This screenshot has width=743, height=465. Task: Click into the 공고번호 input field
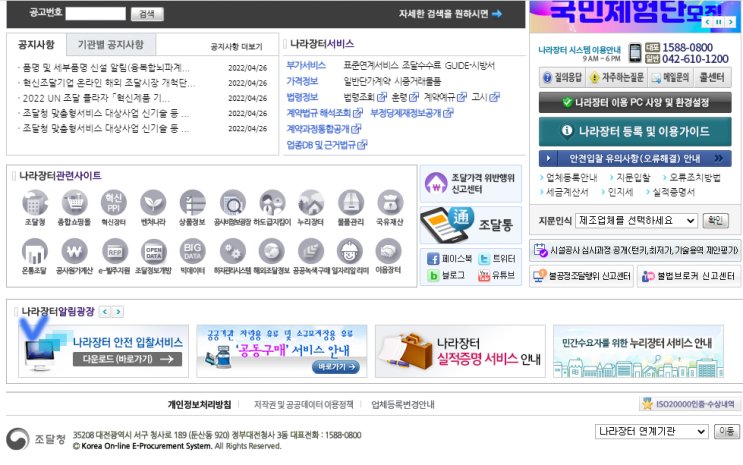click(96, 14)
